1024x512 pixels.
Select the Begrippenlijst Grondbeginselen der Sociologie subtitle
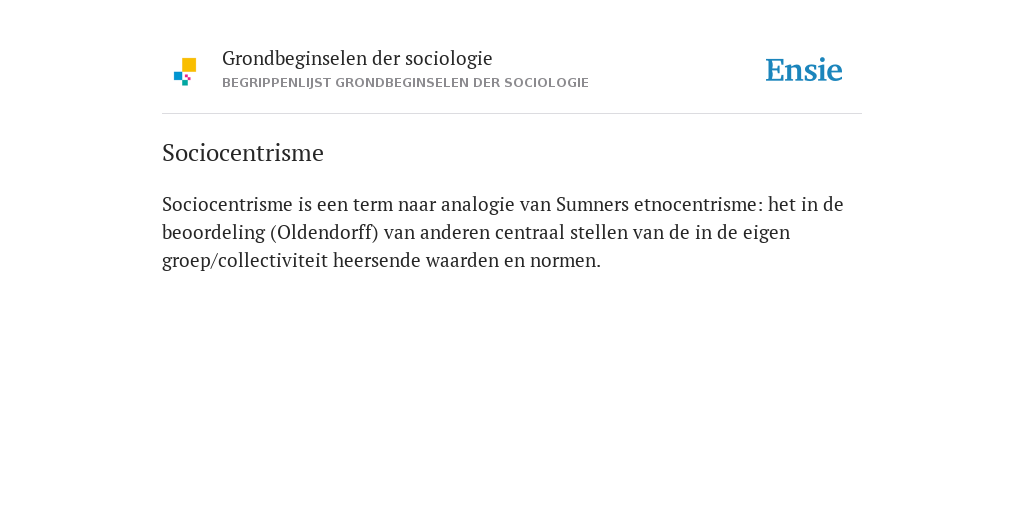406,83
